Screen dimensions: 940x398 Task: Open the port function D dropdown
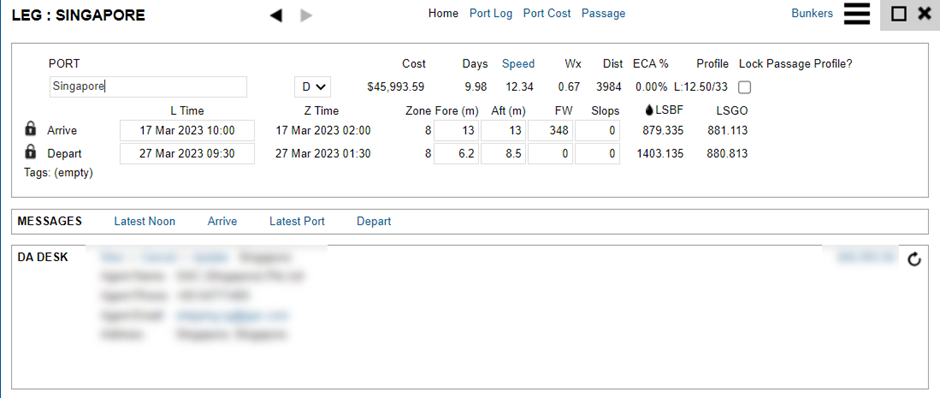(312, 87)
